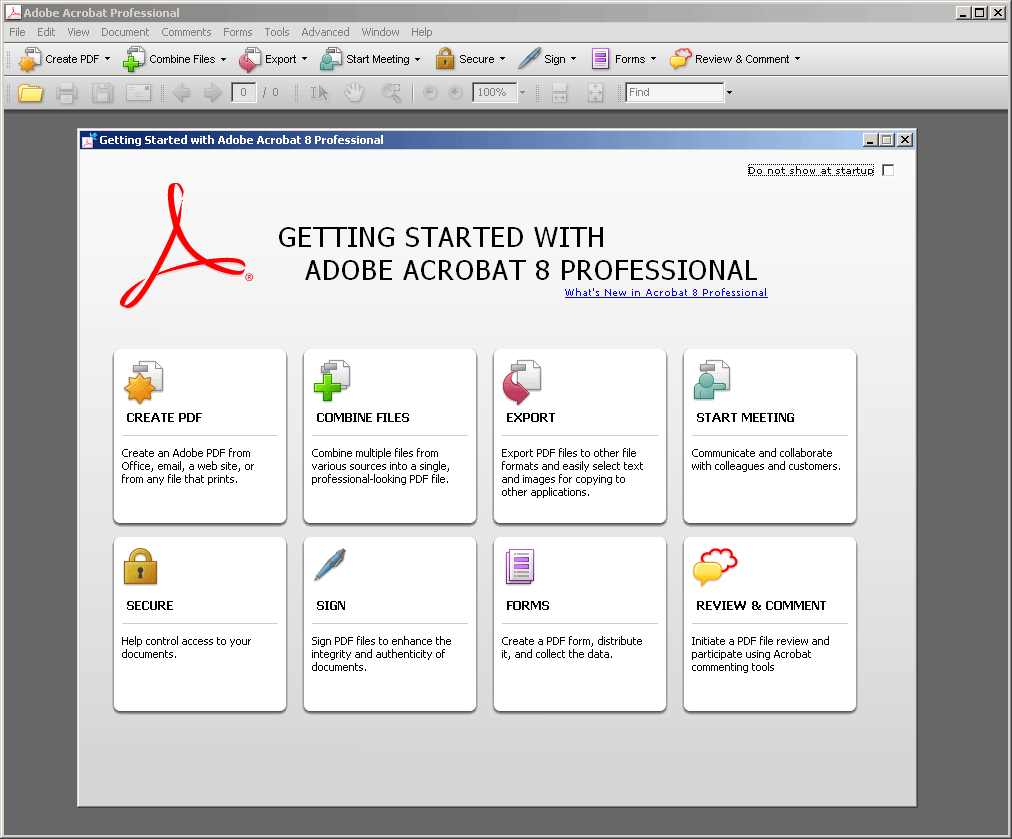Expand the Secure dropdown arrow
This screenshot has width=1012, height=839.
coord(502,59)
